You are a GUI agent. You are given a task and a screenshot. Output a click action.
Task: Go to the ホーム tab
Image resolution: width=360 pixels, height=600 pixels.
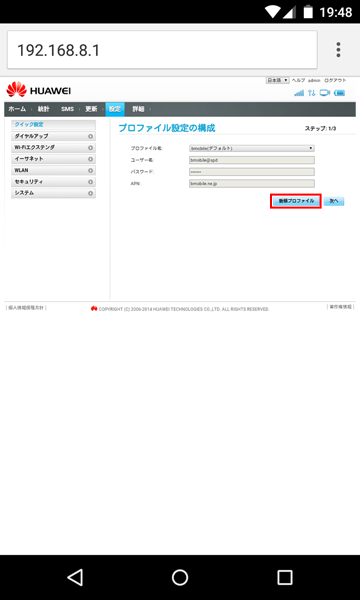pyautogui.click(x=17, y=109)
